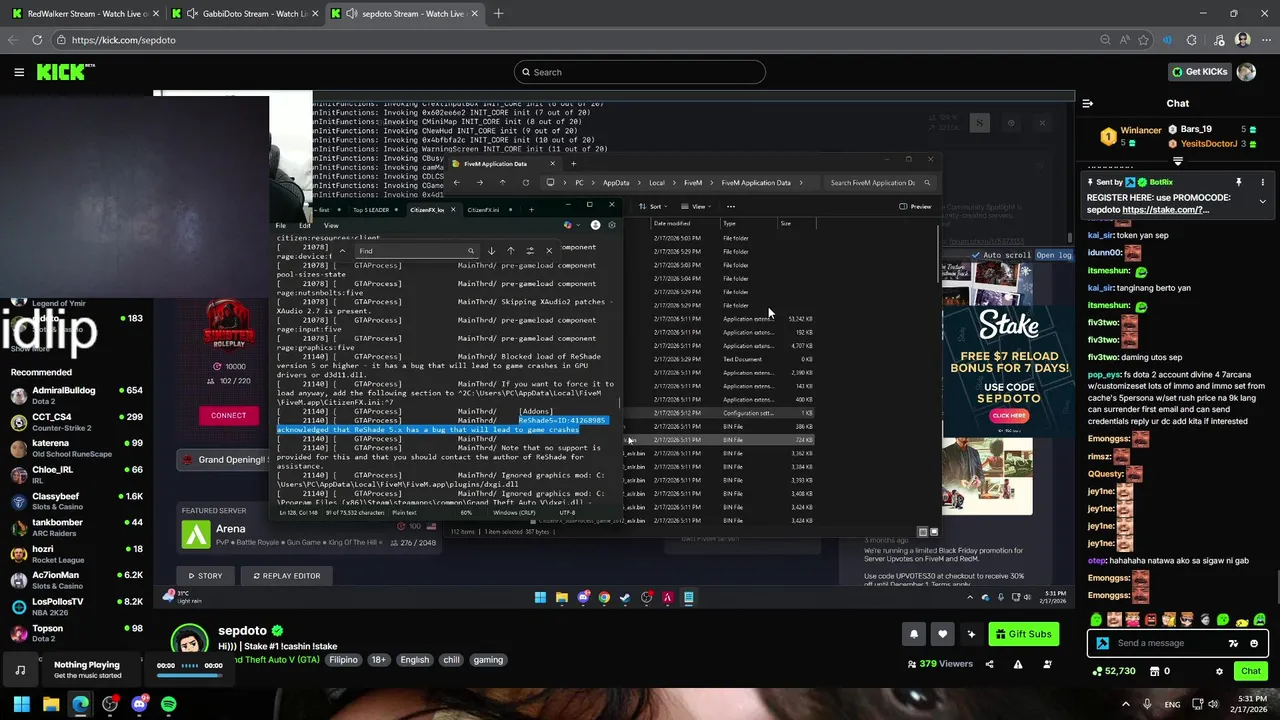Open the chat text formatting icon
1280x720 pixels.
point(1234,643)
